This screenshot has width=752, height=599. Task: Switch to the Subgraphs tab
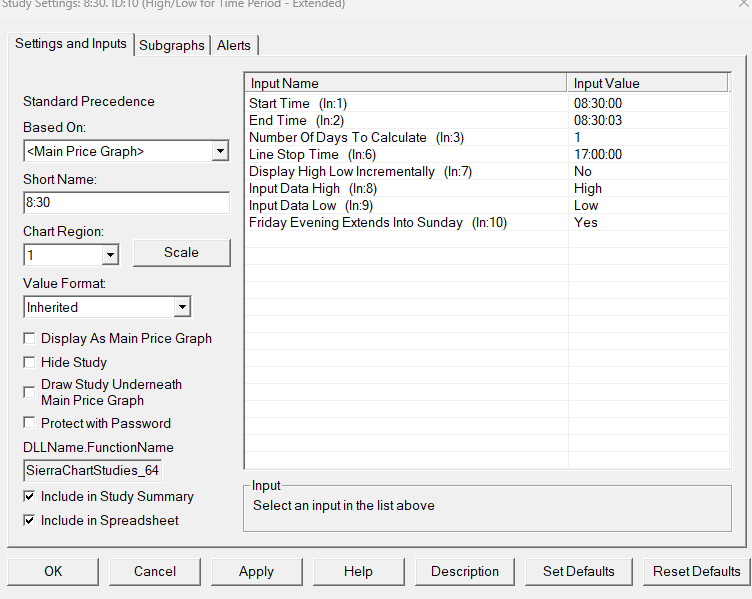[172, 46]
